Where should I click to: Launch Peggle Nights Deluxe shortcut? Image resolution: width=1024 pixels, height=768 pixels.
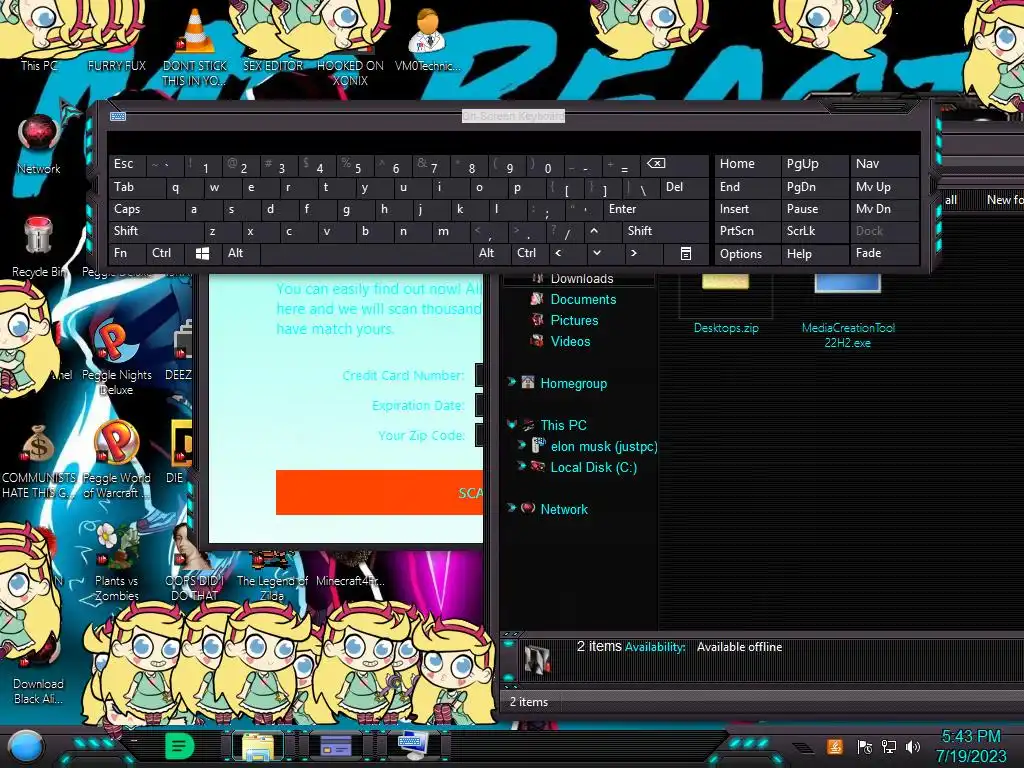[116, 356]
